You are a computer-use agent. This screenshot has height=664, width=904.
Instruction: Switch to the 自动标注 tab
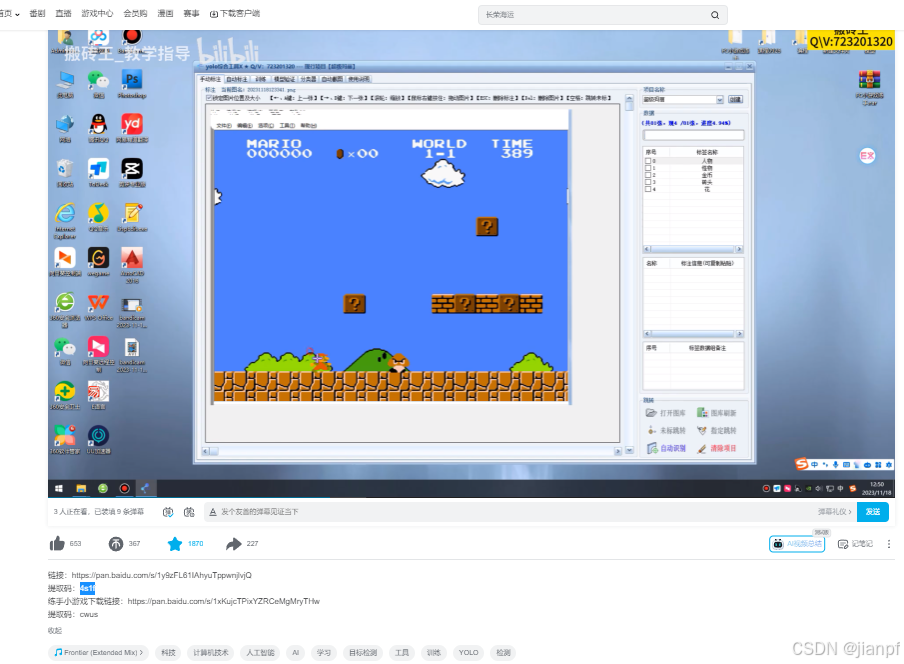click(x=236, y=79)
